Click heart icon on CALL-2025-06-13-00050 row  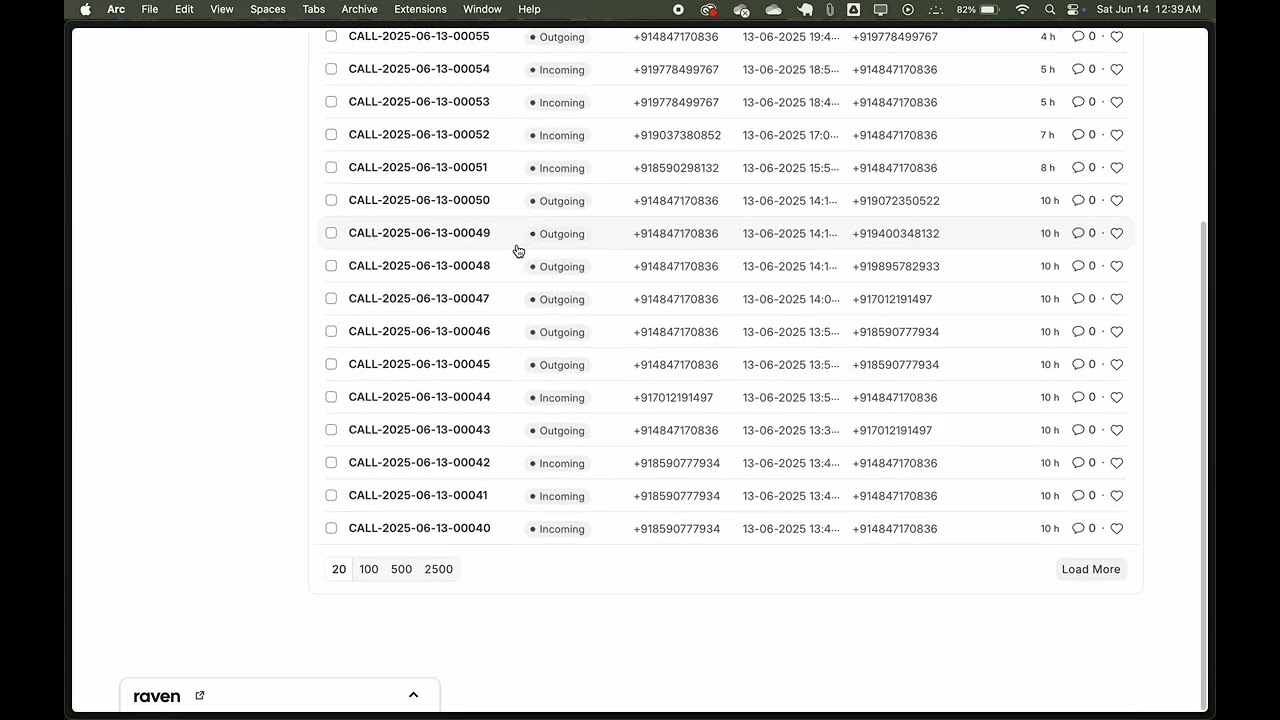pos(1117,200)
